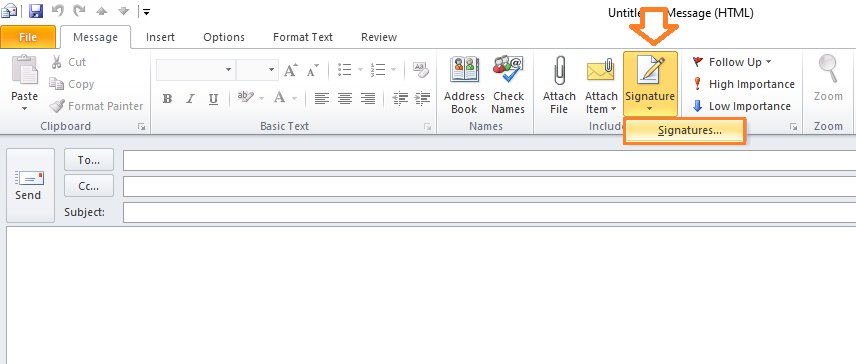Open the font size combo box

pos(257,70)
